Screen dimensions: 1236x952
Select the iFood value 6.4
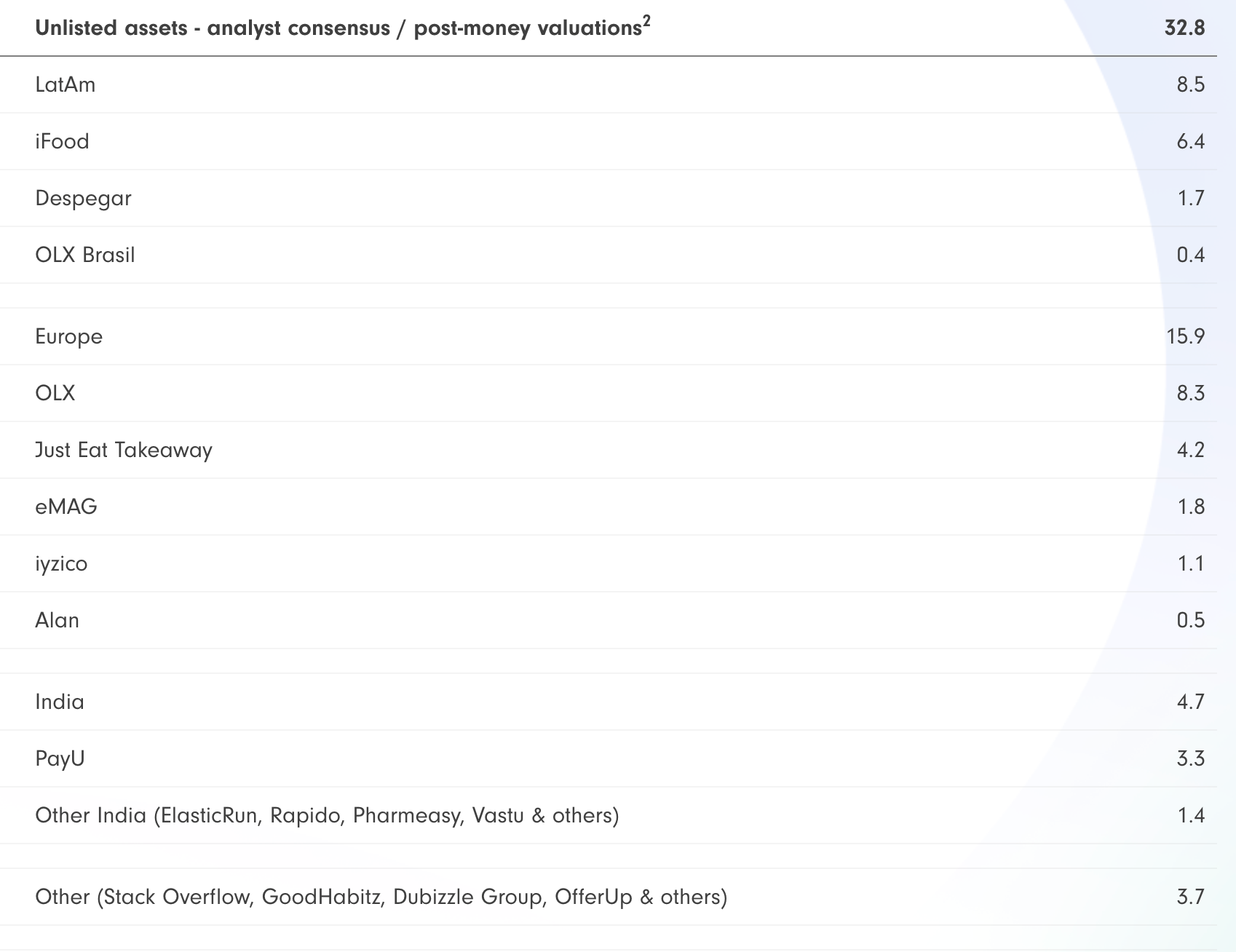click(x=1191, y=141)
